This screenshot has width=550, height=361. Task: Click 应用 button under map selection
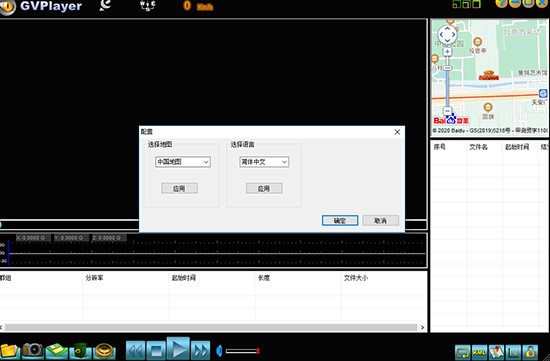point(179,188)
